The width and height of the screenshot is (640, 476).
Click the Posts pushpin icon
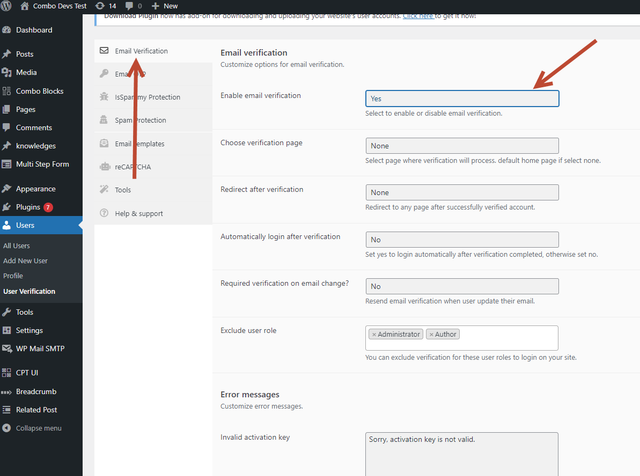[7, 54]
